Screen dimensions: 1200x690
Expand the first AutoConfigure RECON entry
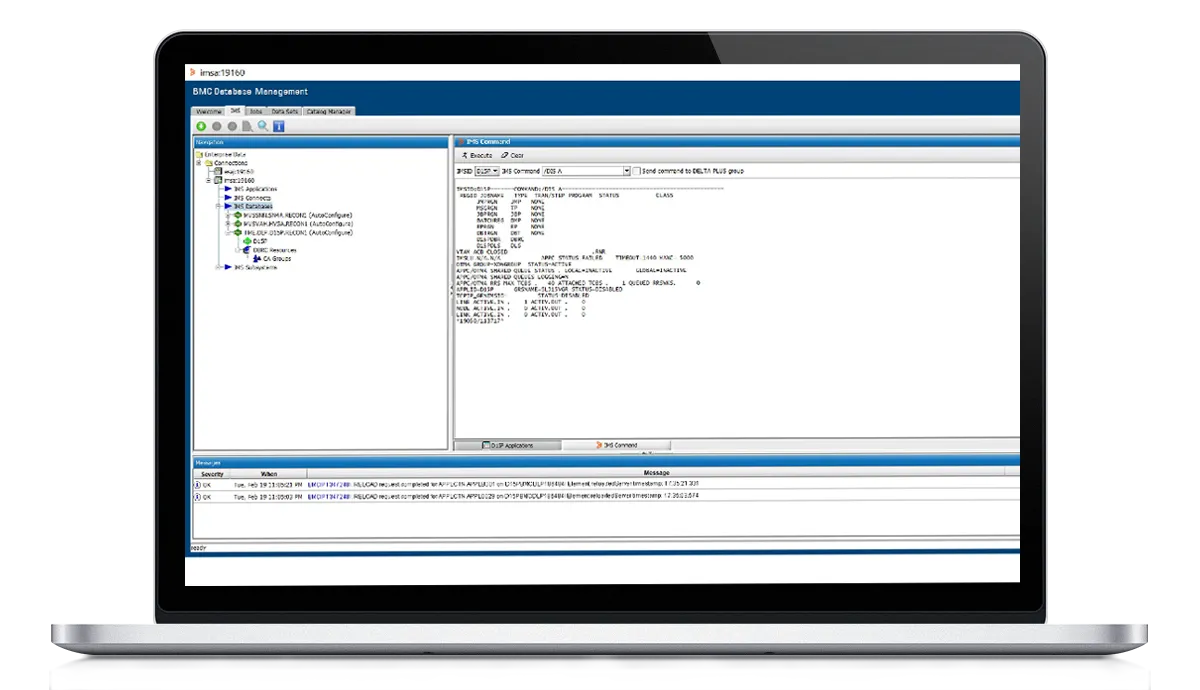click(227, 215)
